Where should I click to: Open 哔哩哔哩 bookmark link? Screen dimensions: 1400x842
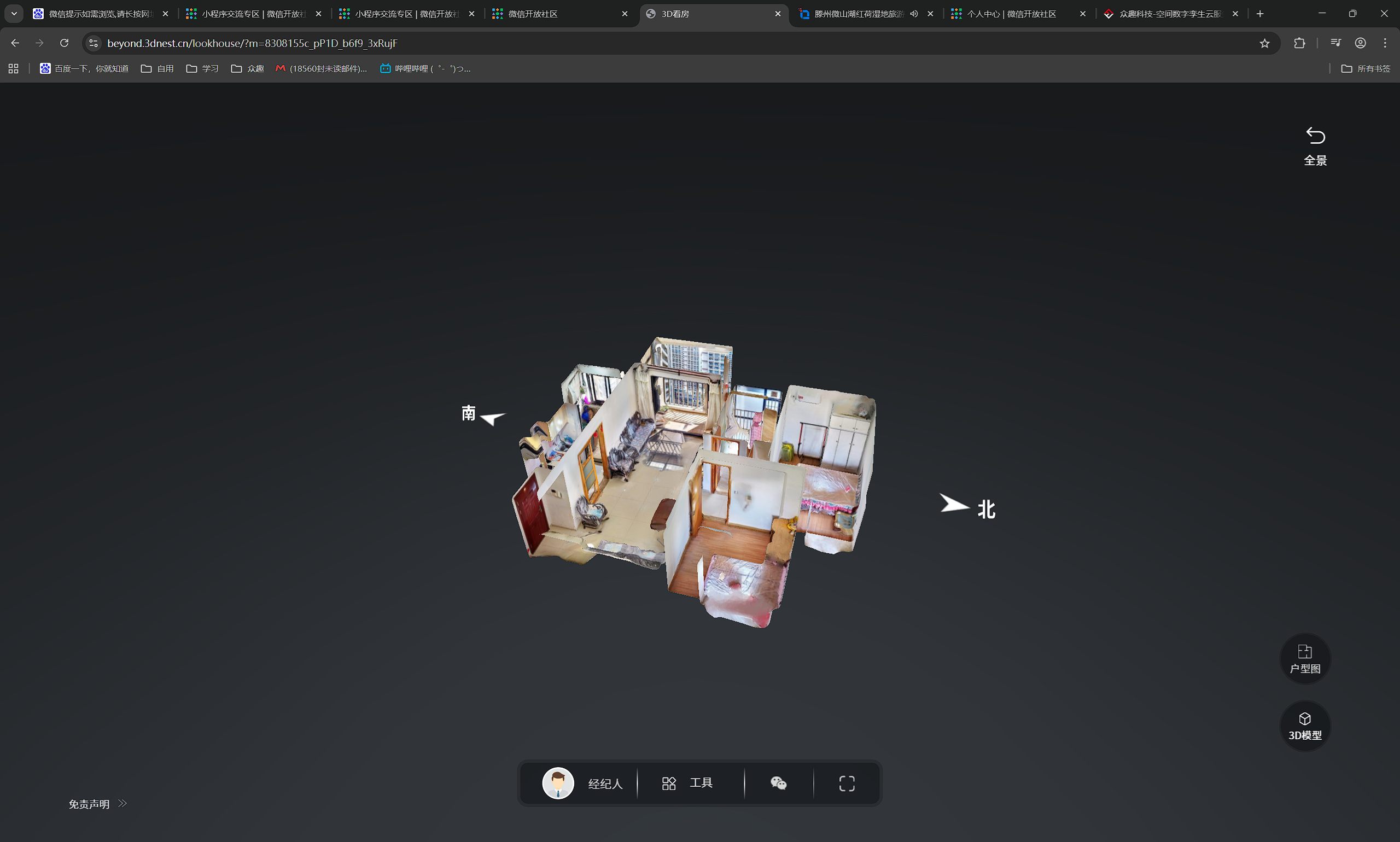425,69
